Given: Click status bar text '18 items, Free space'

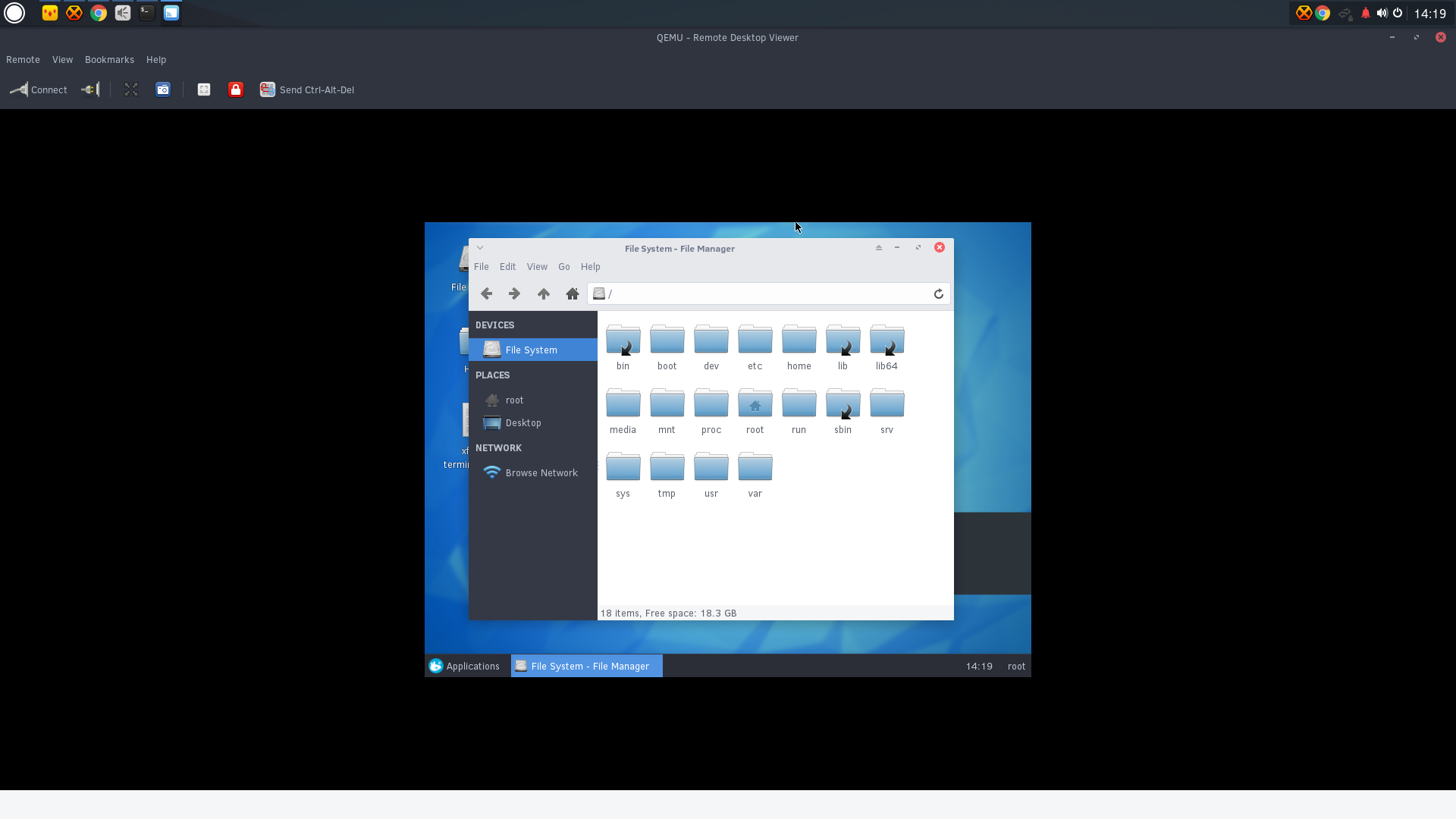Looking at the screenshot, I should coord(668,613).
